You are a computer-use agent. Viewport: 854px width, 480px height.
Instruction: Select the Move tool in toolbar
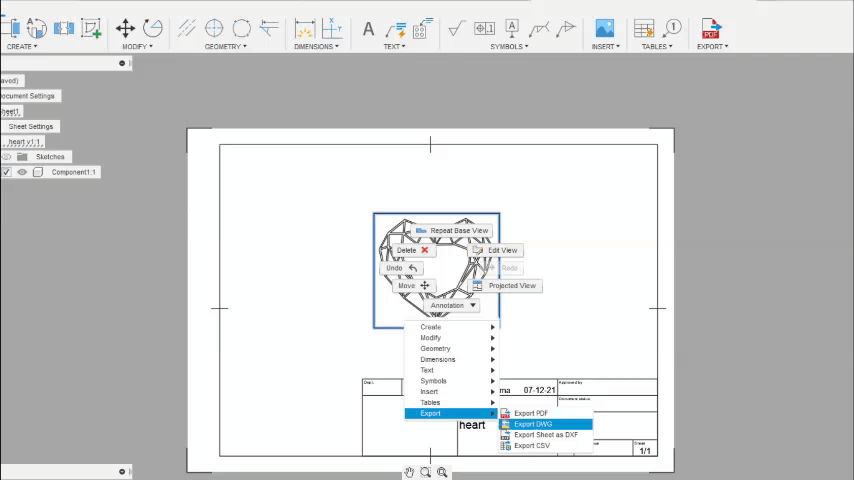[x=125, y=28]
